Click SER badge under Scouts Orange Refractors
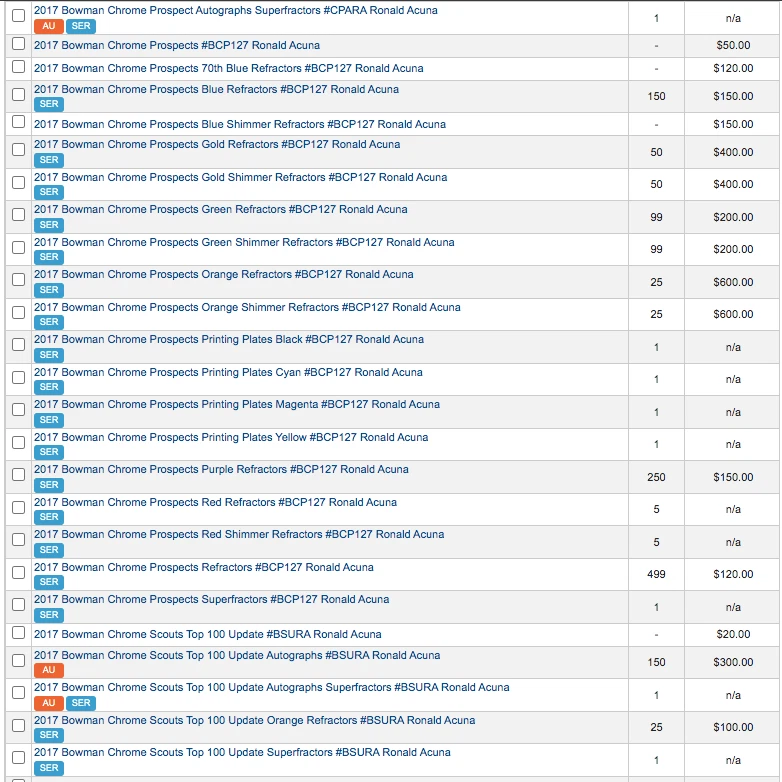The height and width of the screenshot is (782, 782). pos(49,735)
